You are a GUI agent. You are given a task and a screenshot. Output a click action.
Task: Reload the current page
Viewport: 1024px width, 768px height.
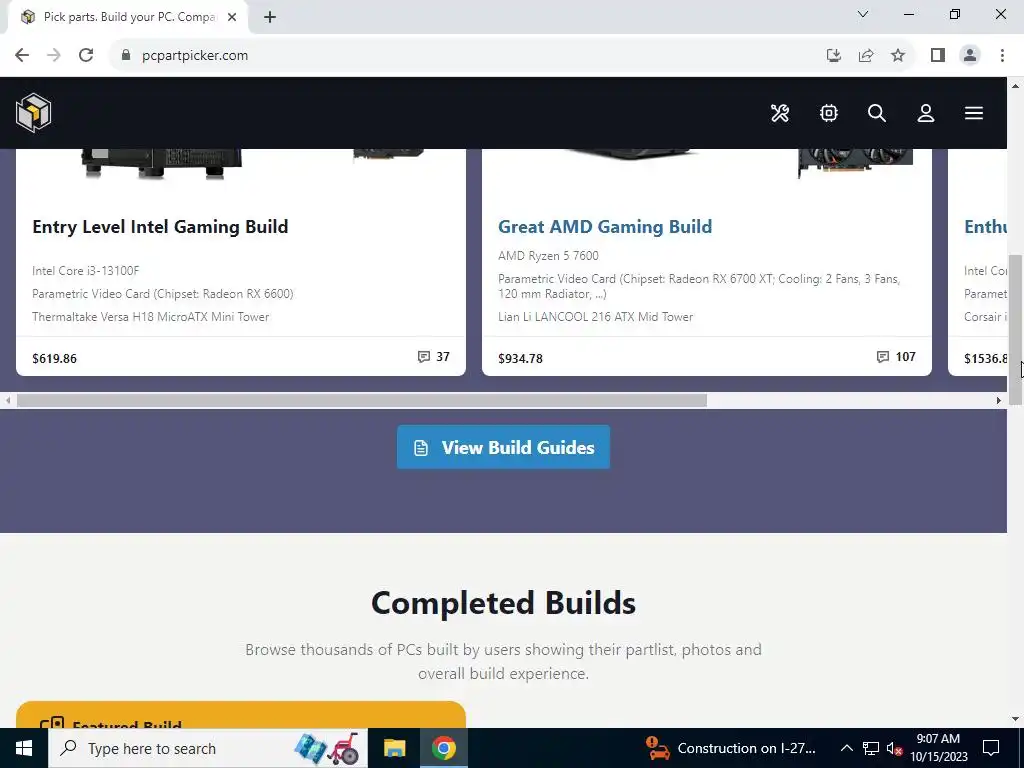point(86,55)
